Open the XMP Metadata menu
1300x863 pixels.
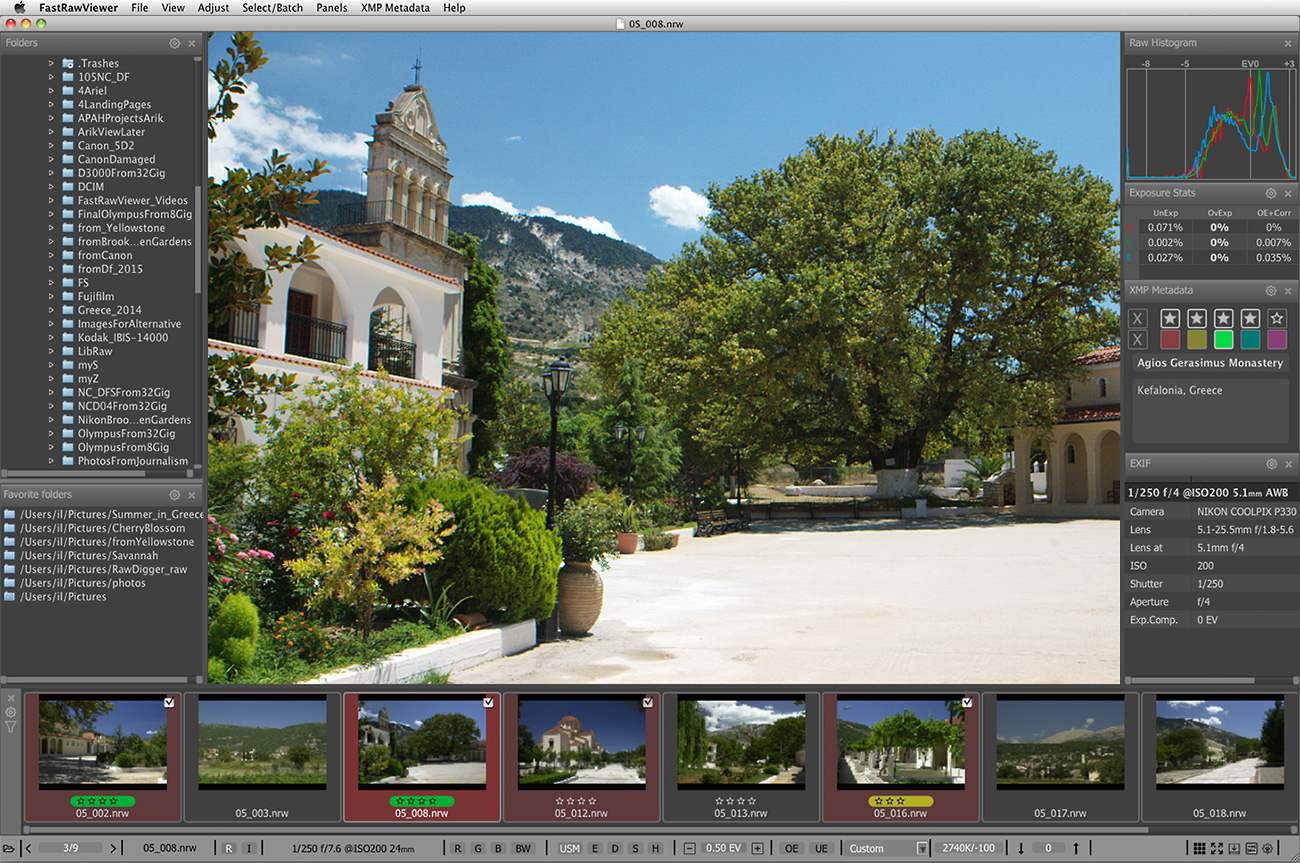[395, 7]
